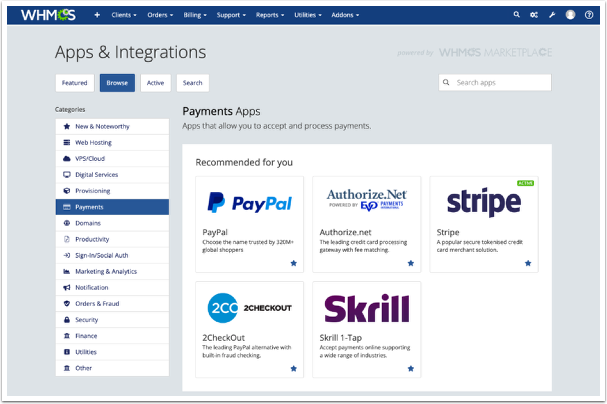Expand the Clients dropdown menu
This screenshot has width=607, height=404.
(x=124, y=15)
